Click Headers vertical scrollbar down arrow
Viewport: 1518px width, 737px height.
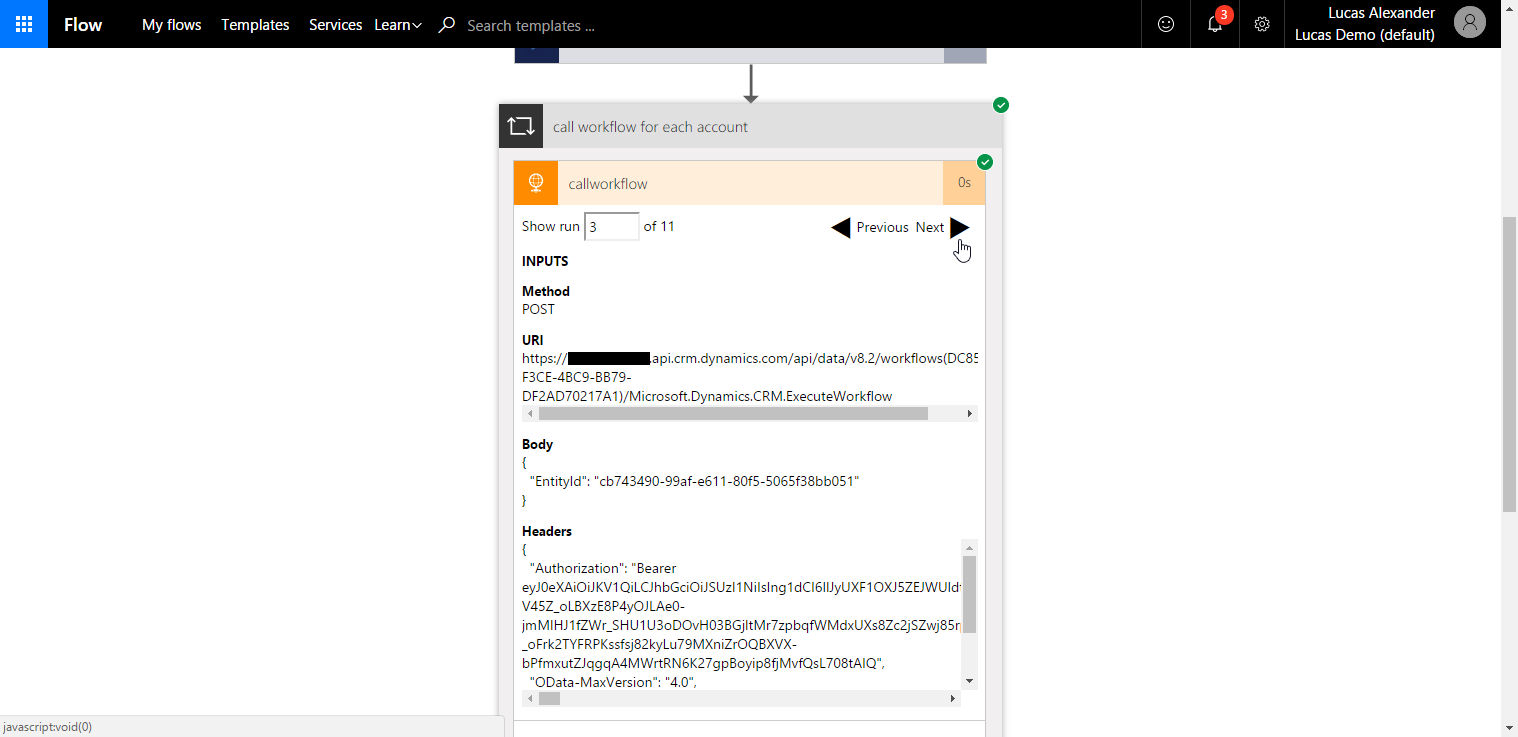969,681
